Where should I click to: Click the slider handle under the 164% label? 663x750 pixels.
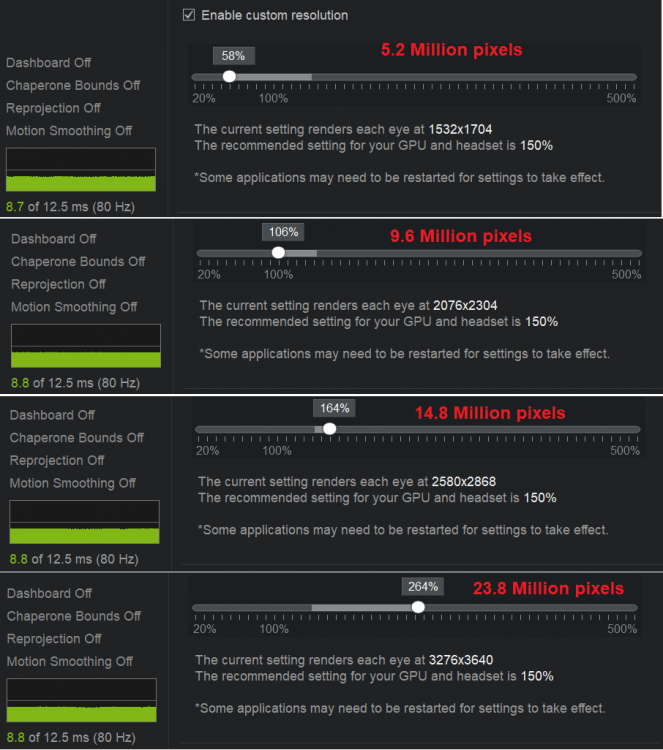click(330, 429)
